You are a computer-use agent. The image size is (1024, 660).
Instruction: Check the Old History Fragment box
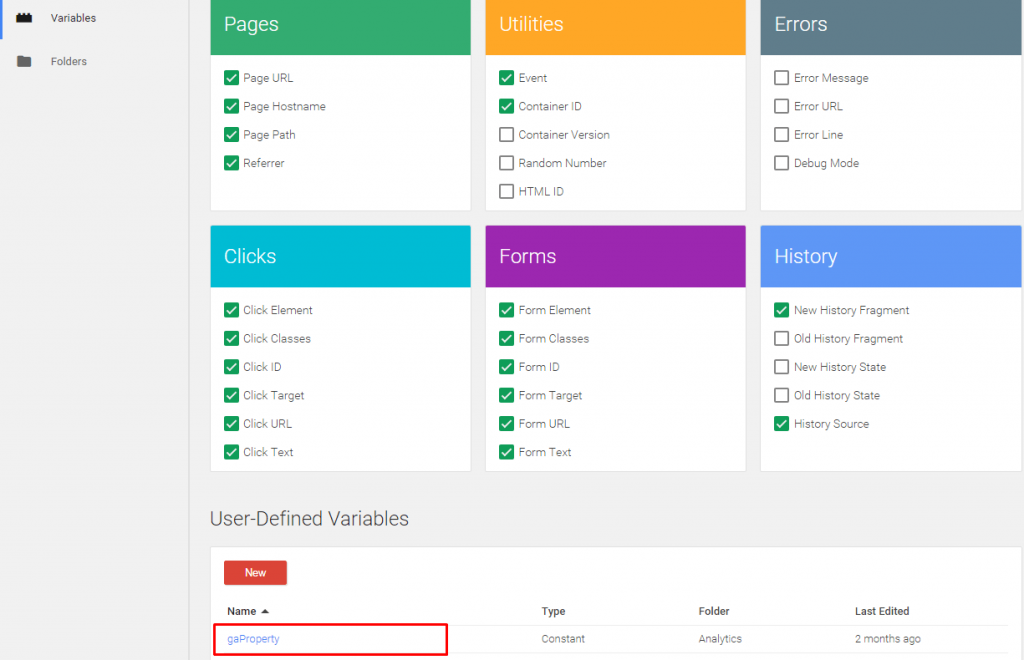click(782, 339)
